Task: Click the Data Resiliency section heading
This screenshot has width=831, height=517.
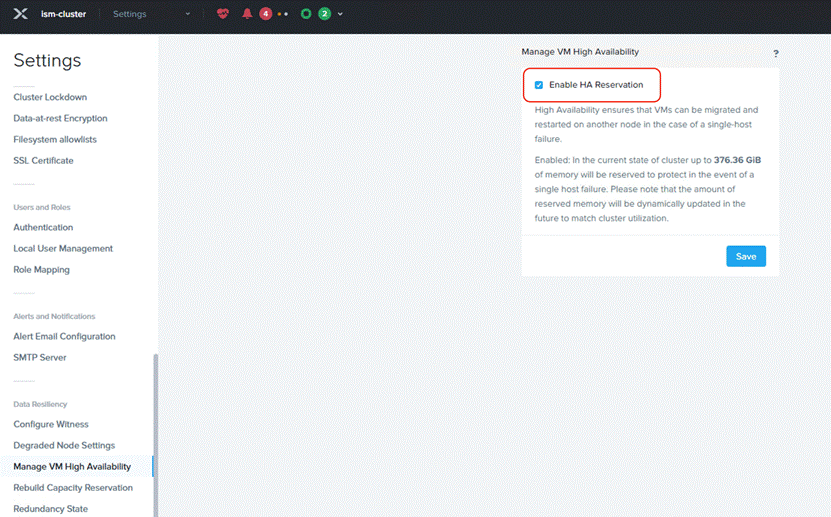Action: (40, 404)
